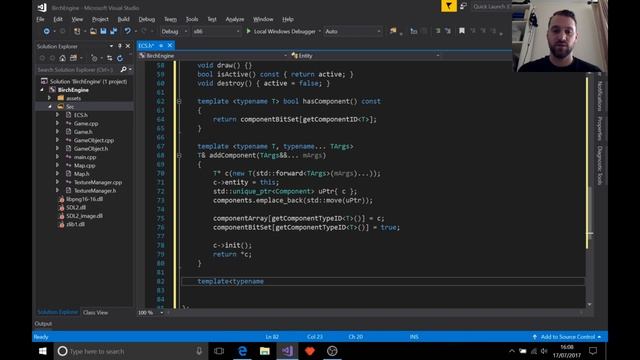Close the ECS.h editor tab
Image resolution: width=640 pixels, height=360 pixels.
[170, 45]
